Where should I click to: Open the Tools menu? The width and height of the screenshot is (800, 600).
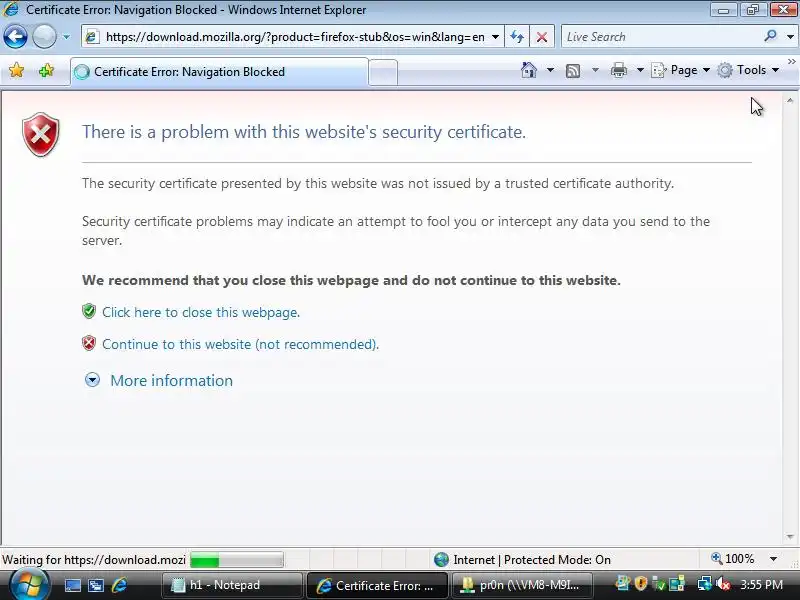coord(748,70)
